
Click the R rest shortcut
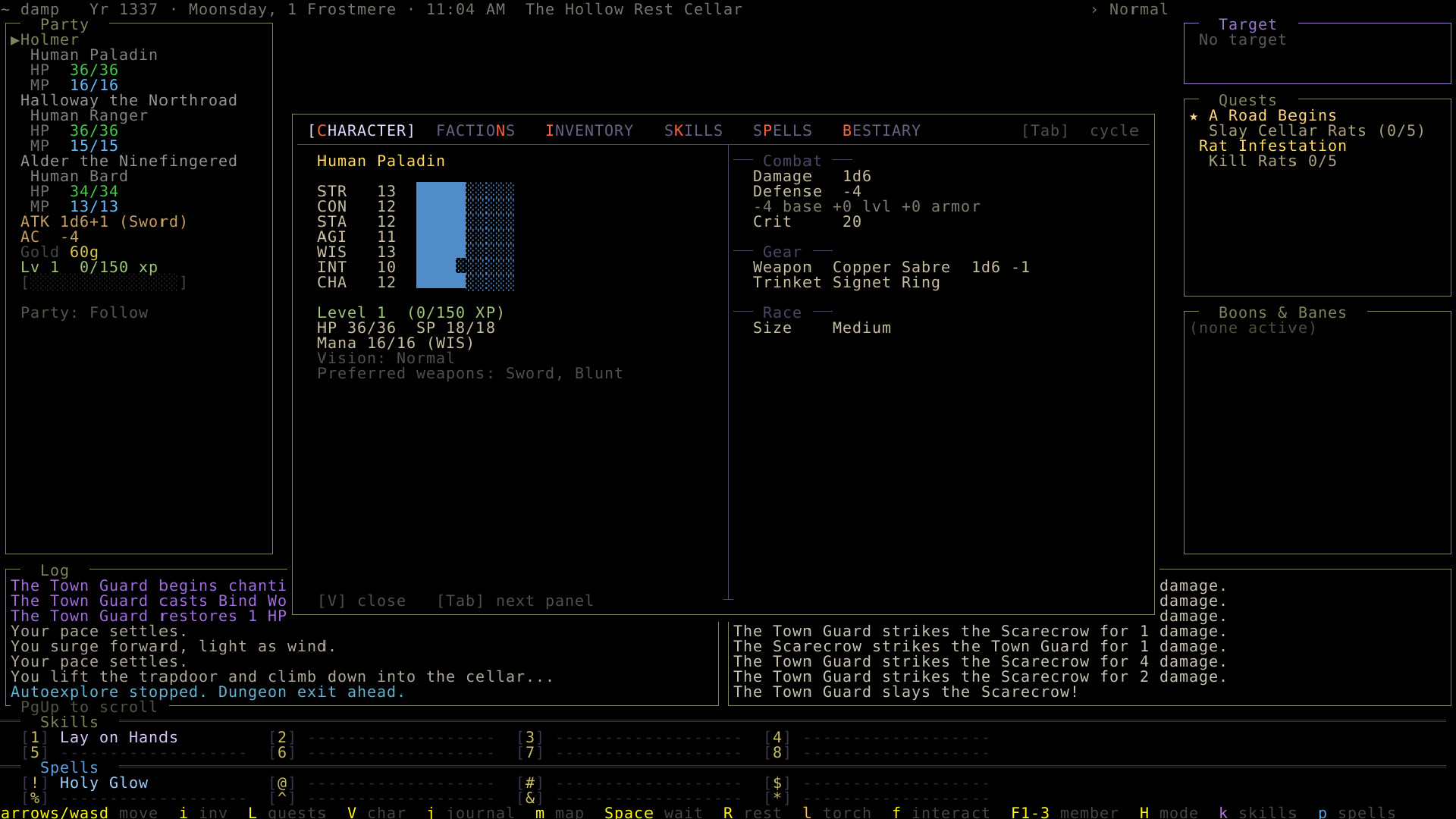click(752, 812)
